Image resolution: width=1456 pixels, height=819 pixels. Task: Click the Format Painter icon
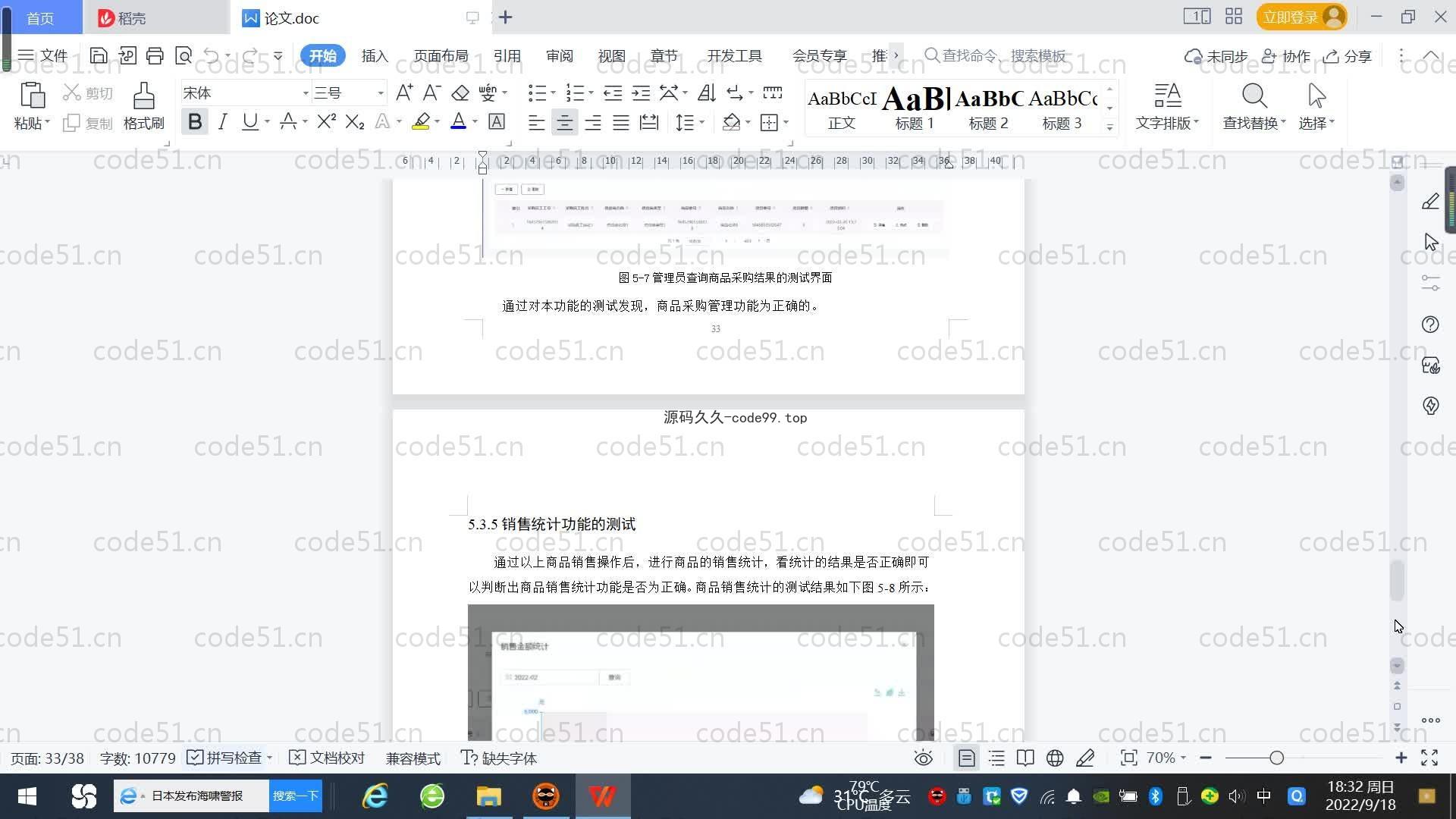coord(143,96)
